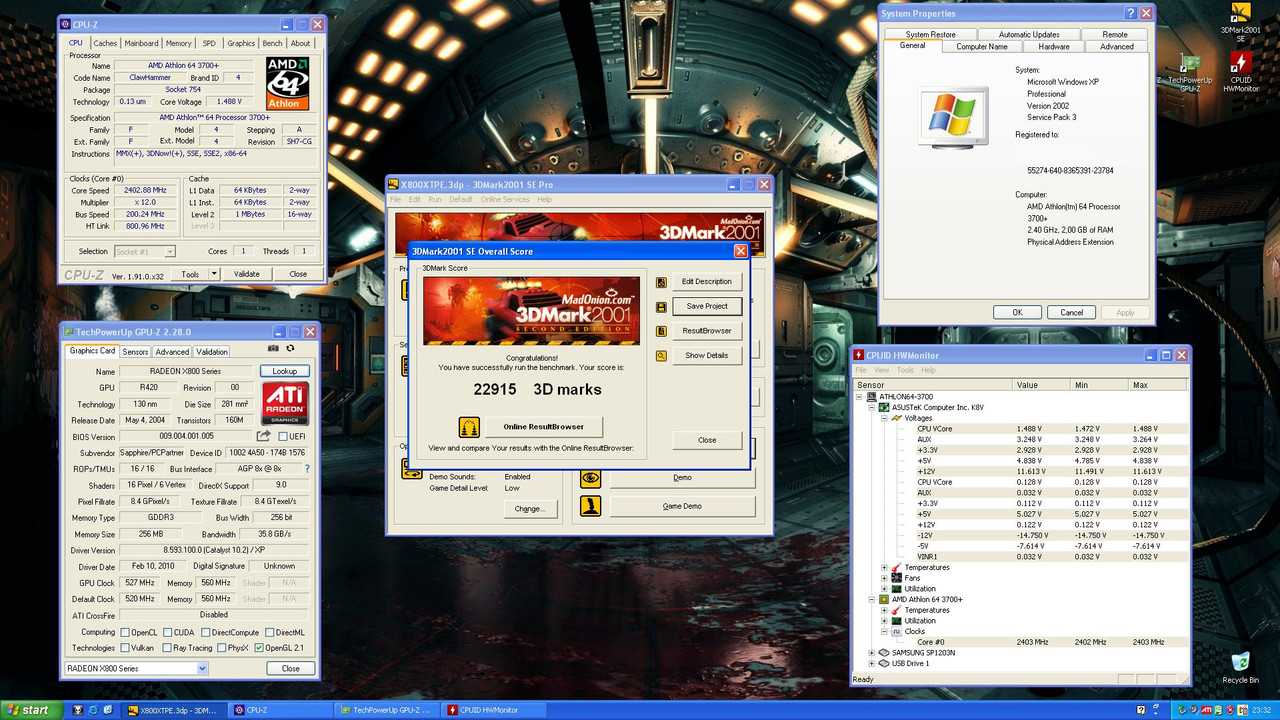The width and height of the screenshot is (1280, 720).
Task: Click the ResultBrowser icon in score dialog
Action: (x=661, y=331)
